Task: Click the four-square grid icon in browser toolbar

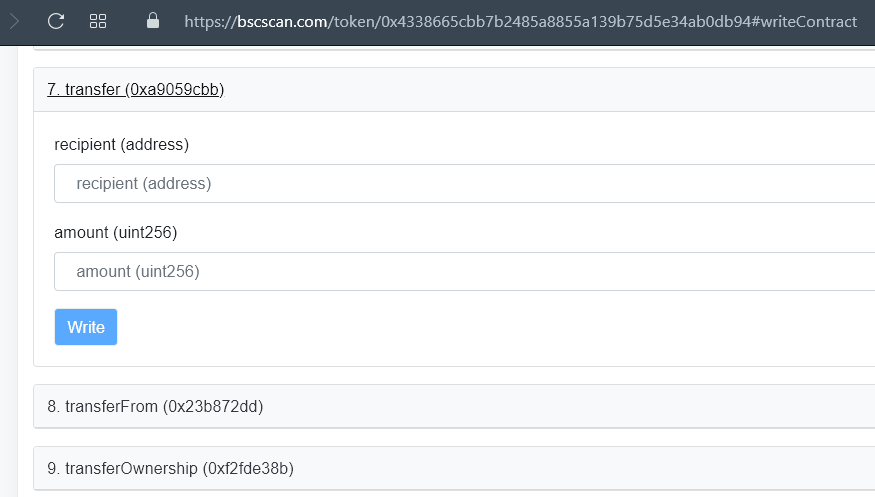Action: [98, 20]
